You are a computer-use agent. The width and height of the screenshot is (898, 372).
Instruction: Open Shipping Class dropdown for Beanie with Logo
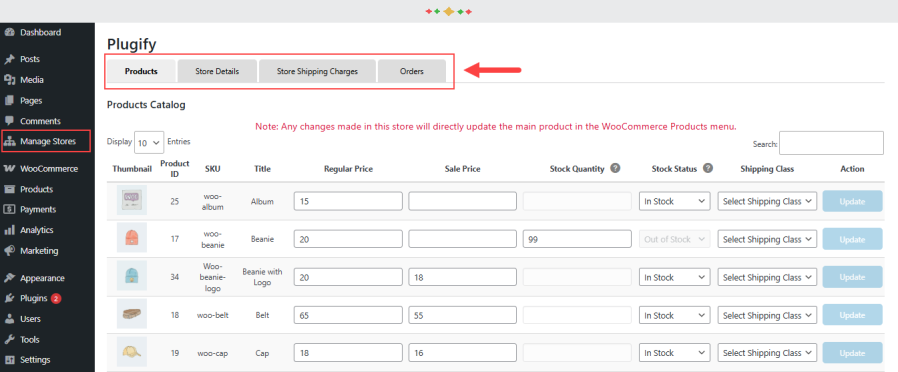click(x=767, y=278)
